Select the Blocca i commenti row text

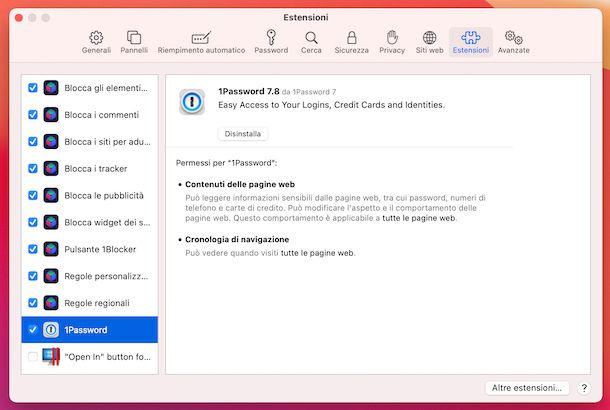coord(102,115)
